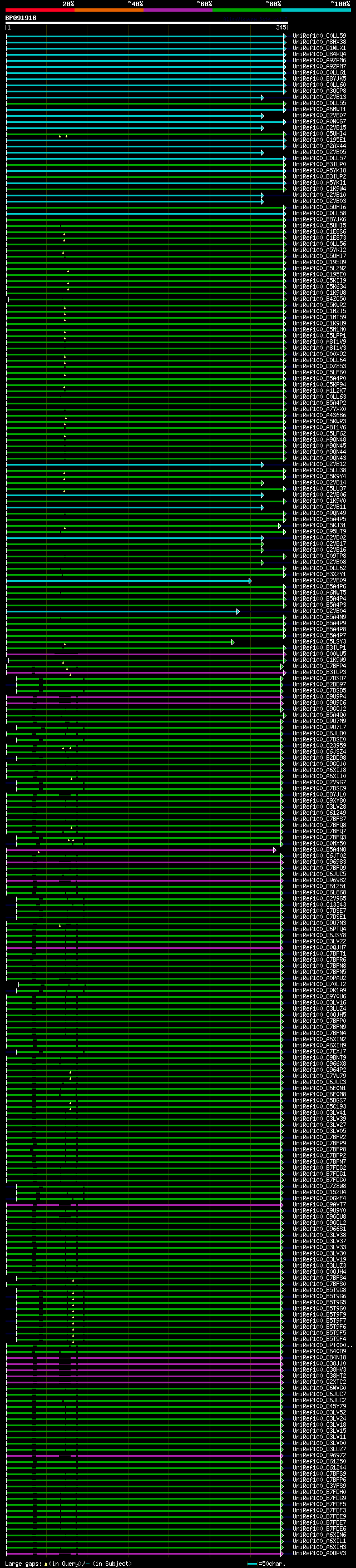Select hit label UniRef100_Q2VB13
Viewport: 356px width, 1568px height.
[x=319, y=97]
